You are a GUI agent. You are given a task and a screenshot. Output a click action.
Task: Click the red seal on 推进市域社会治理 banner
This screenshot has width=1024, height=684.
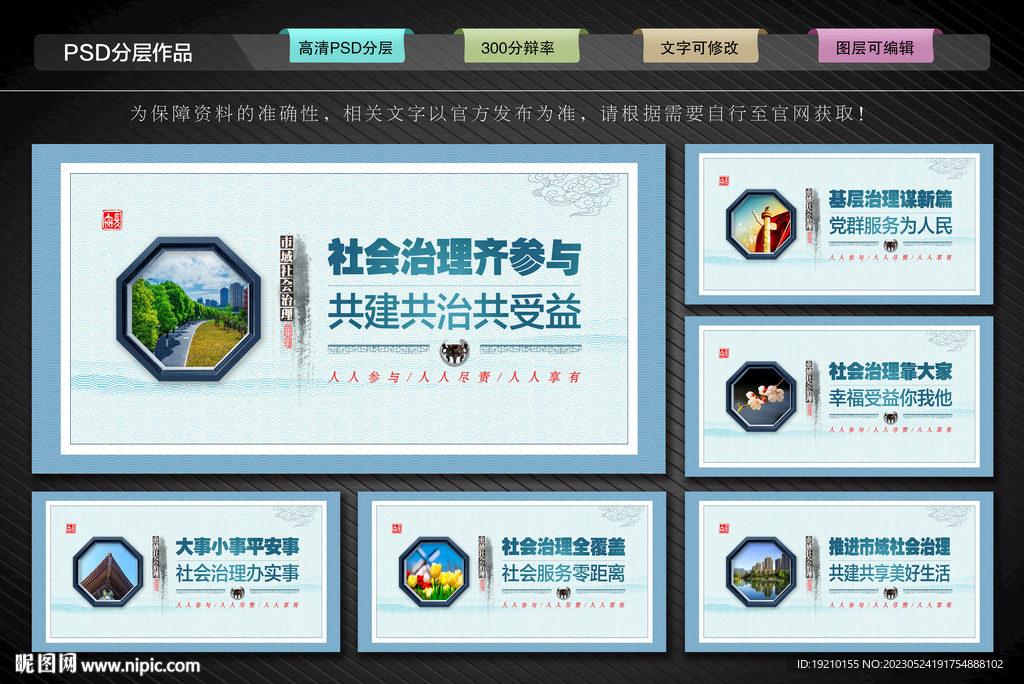tap(723, 529)
